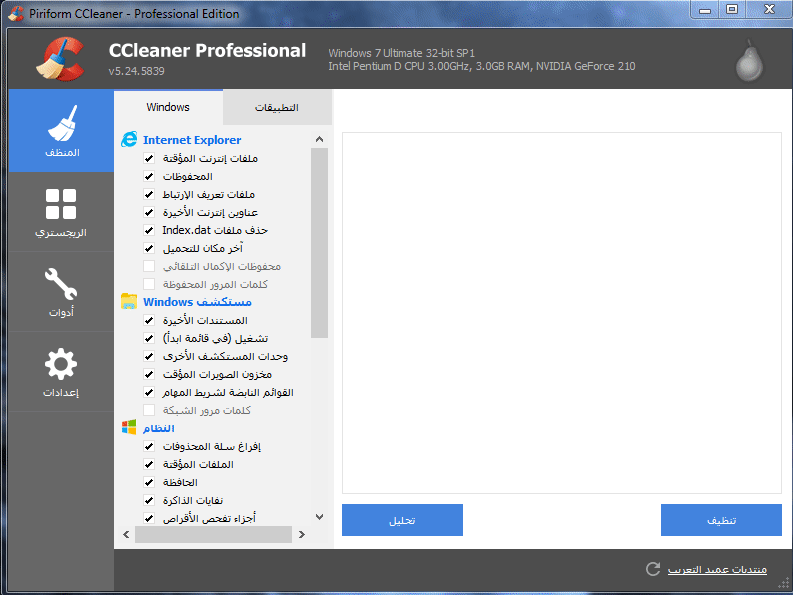Click the Piriform pear logo icon

[748, 60]
